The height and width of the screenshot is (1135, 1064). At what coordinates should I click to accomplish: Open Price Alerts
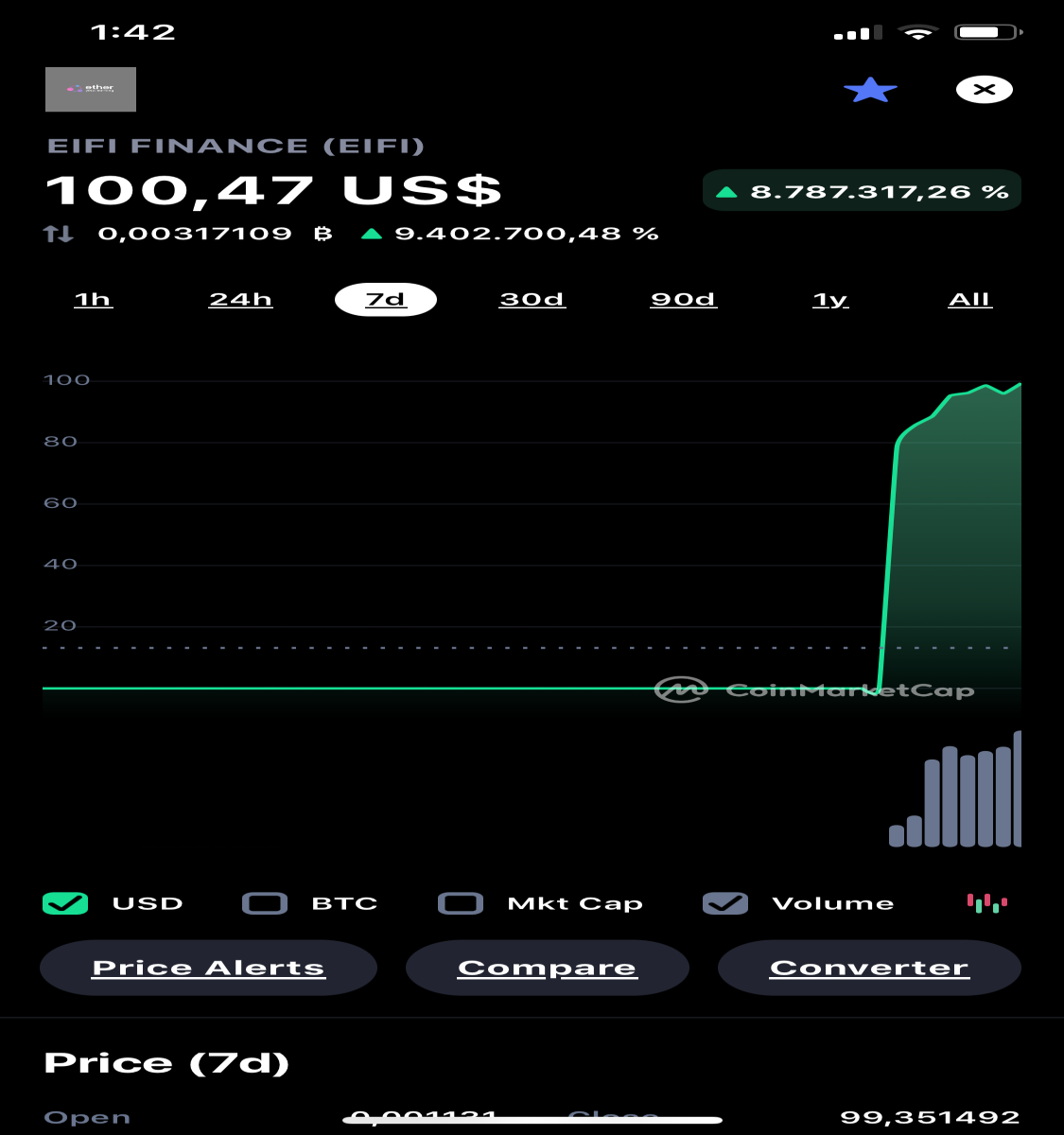[x=208, y=968]
